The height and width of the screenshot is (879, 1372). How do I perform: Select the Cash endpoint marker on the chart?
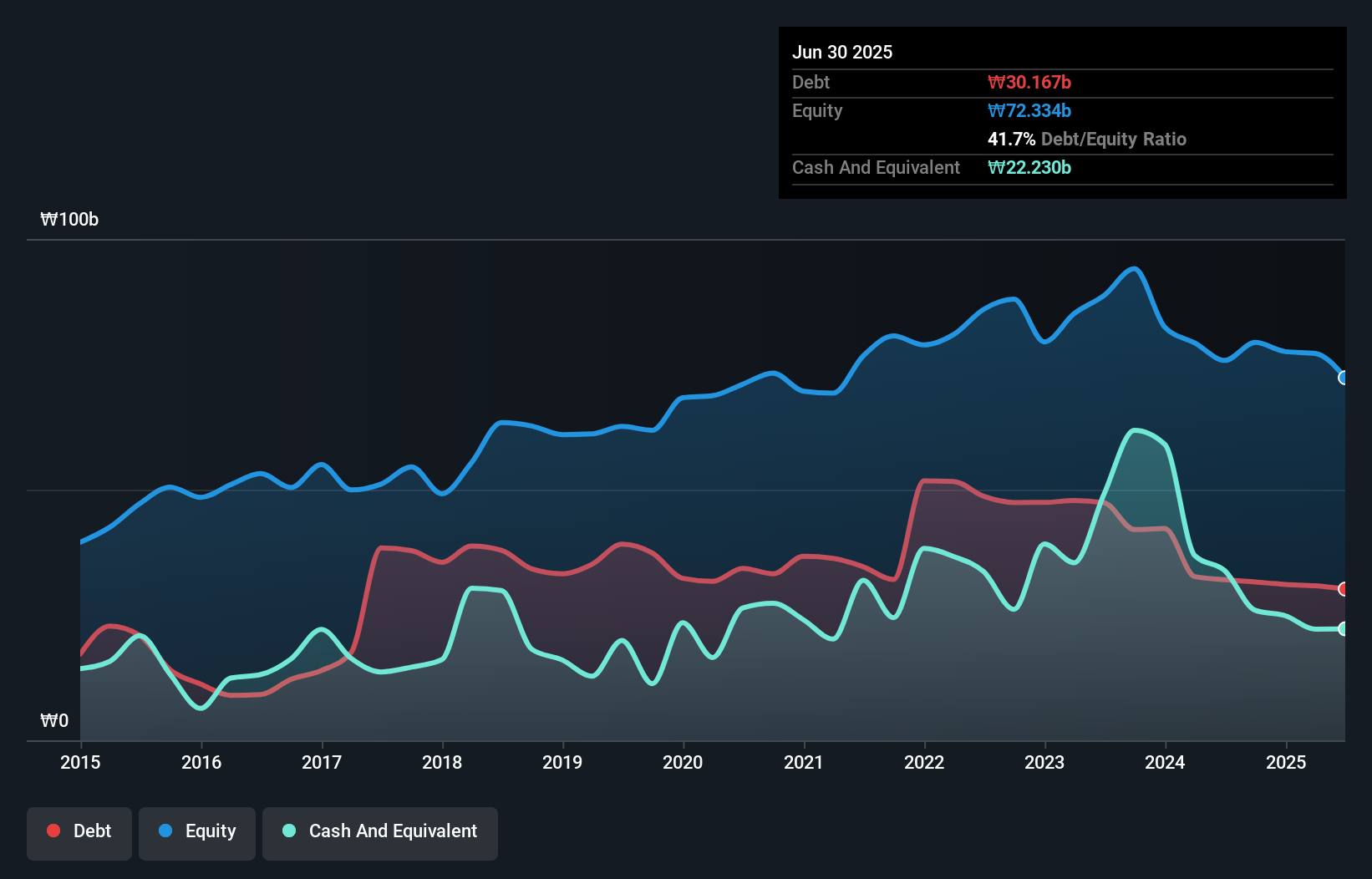tap(1343, 629)
